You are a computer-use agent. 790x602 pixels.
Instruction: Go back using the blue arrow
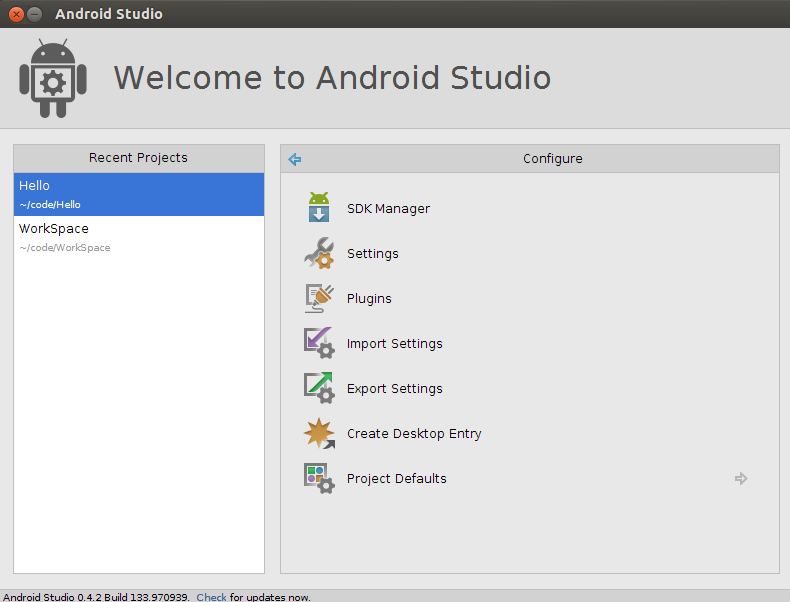[295, 159]
